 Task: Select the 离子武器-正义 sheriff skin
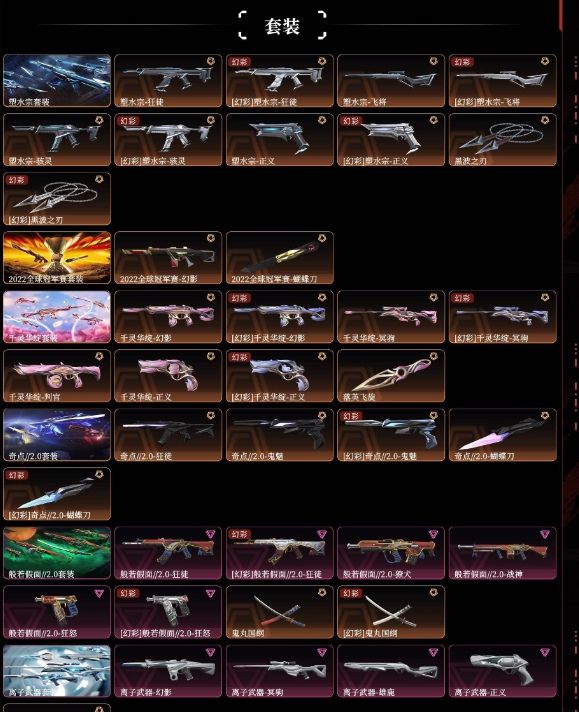[x=503, y=671]
